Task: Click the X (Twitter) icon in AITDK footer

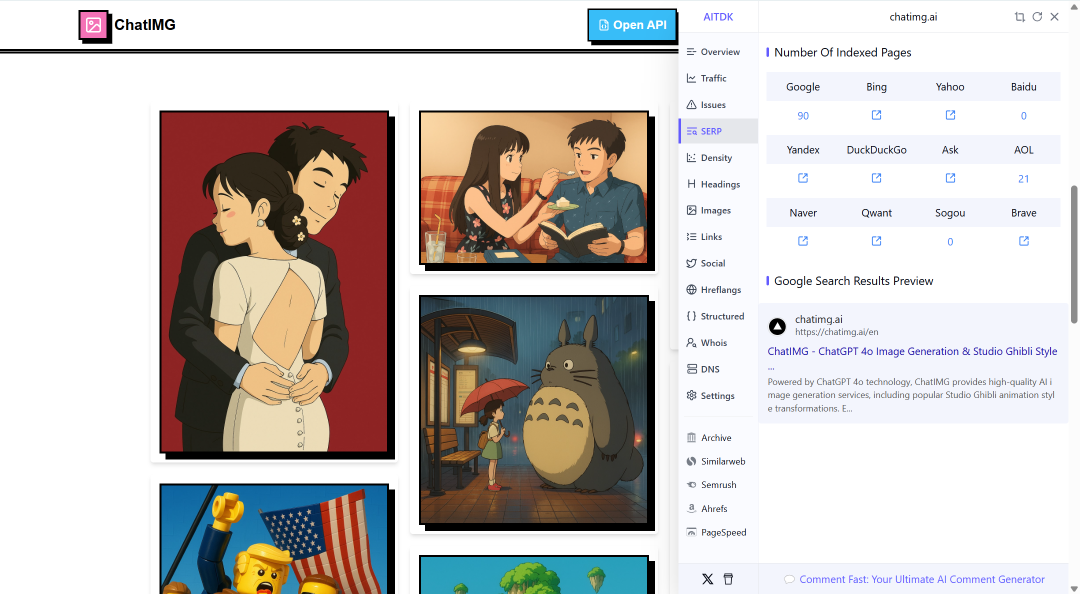Action: 707,579
